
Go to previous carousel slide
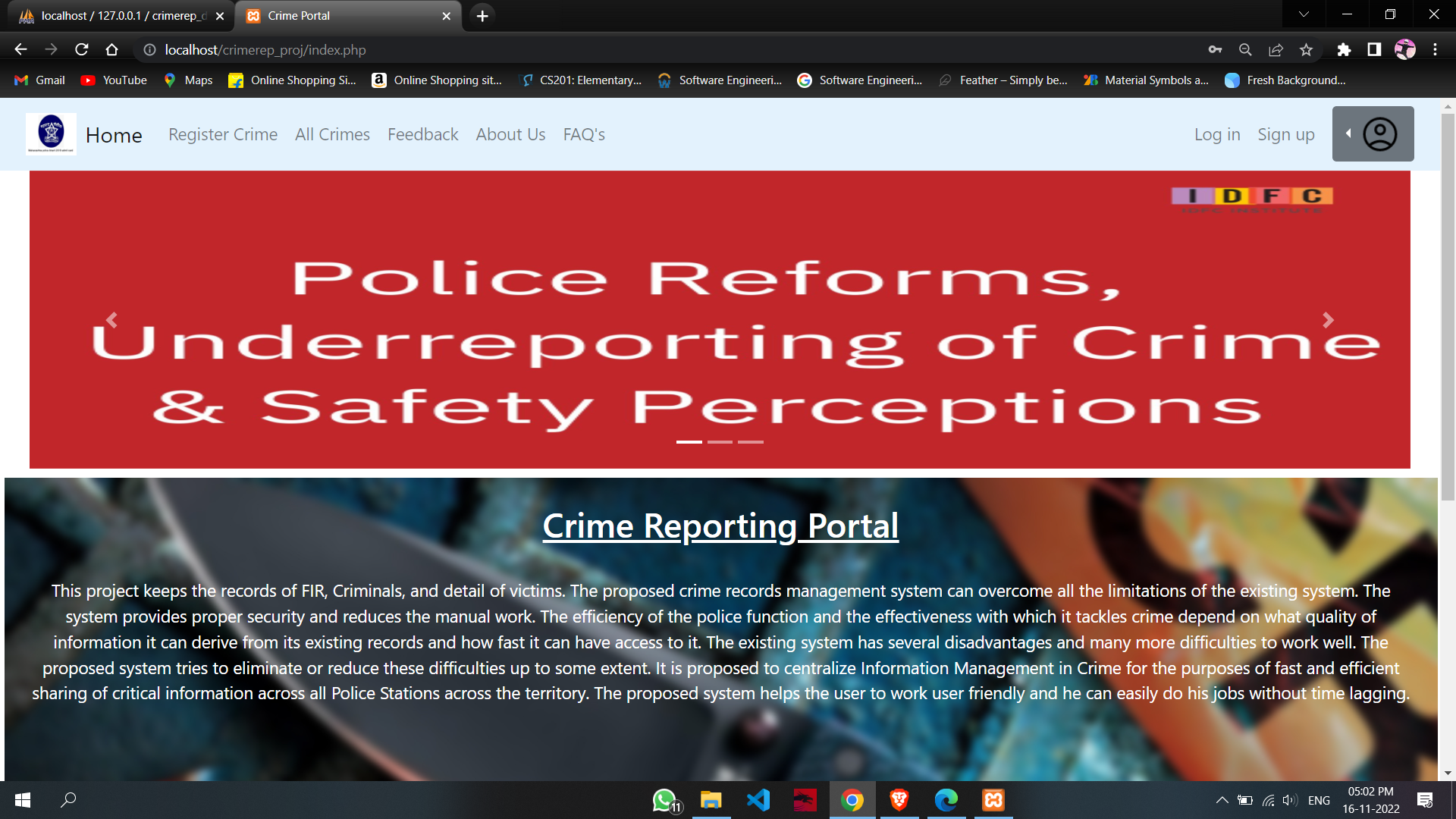[112, 320]
